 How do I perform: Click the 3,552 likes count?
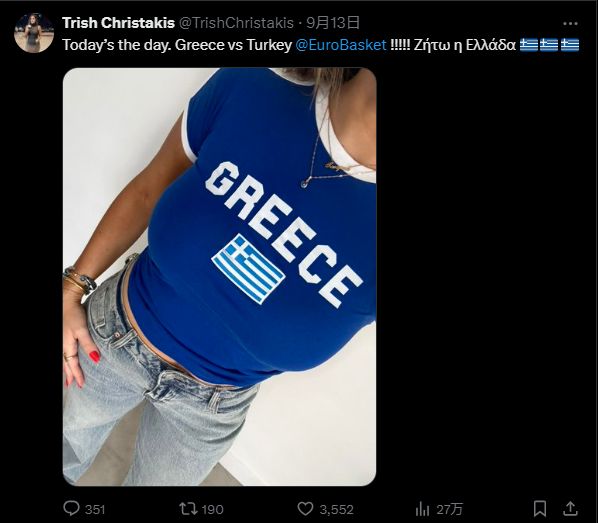tap(336, 509)
